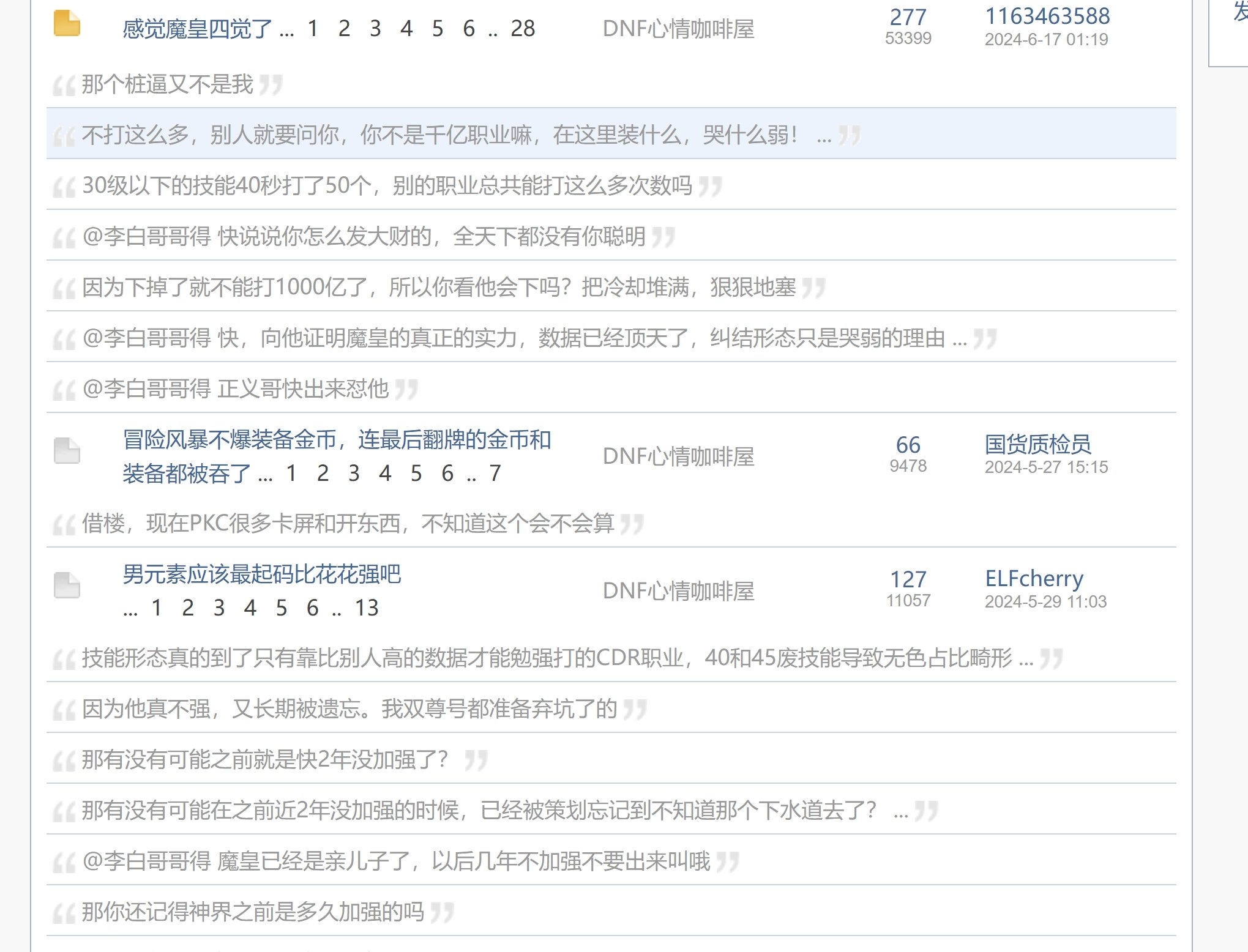Open DNF心情咖啡屋 forum on 男元素 row
Screen dimensions: 1248x952
[x=678, y=591]
